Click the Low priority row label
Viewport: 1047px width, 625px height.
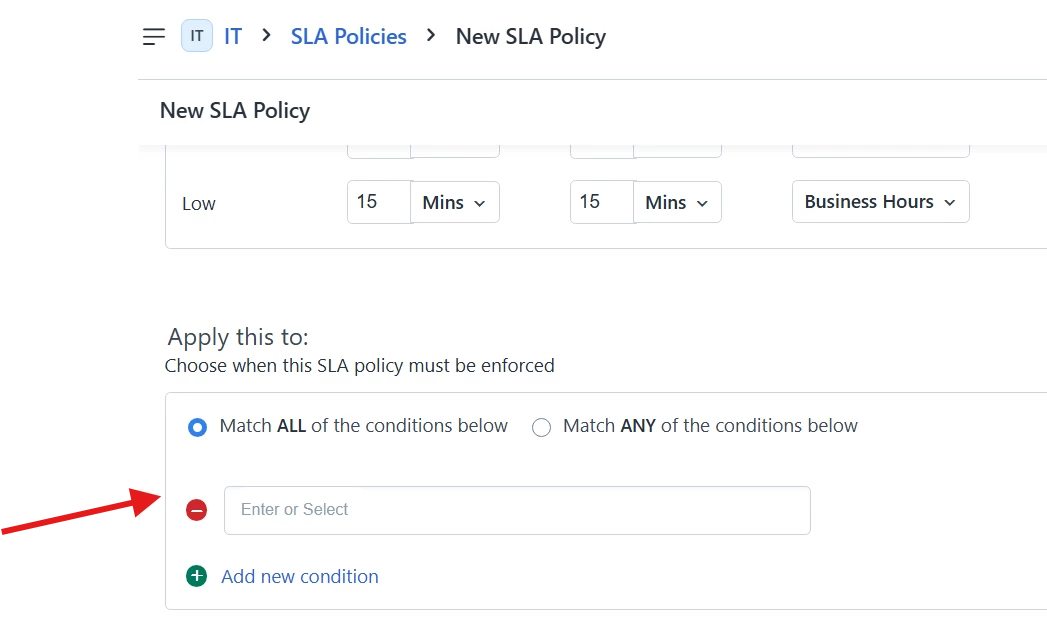(x=199, y=204)
